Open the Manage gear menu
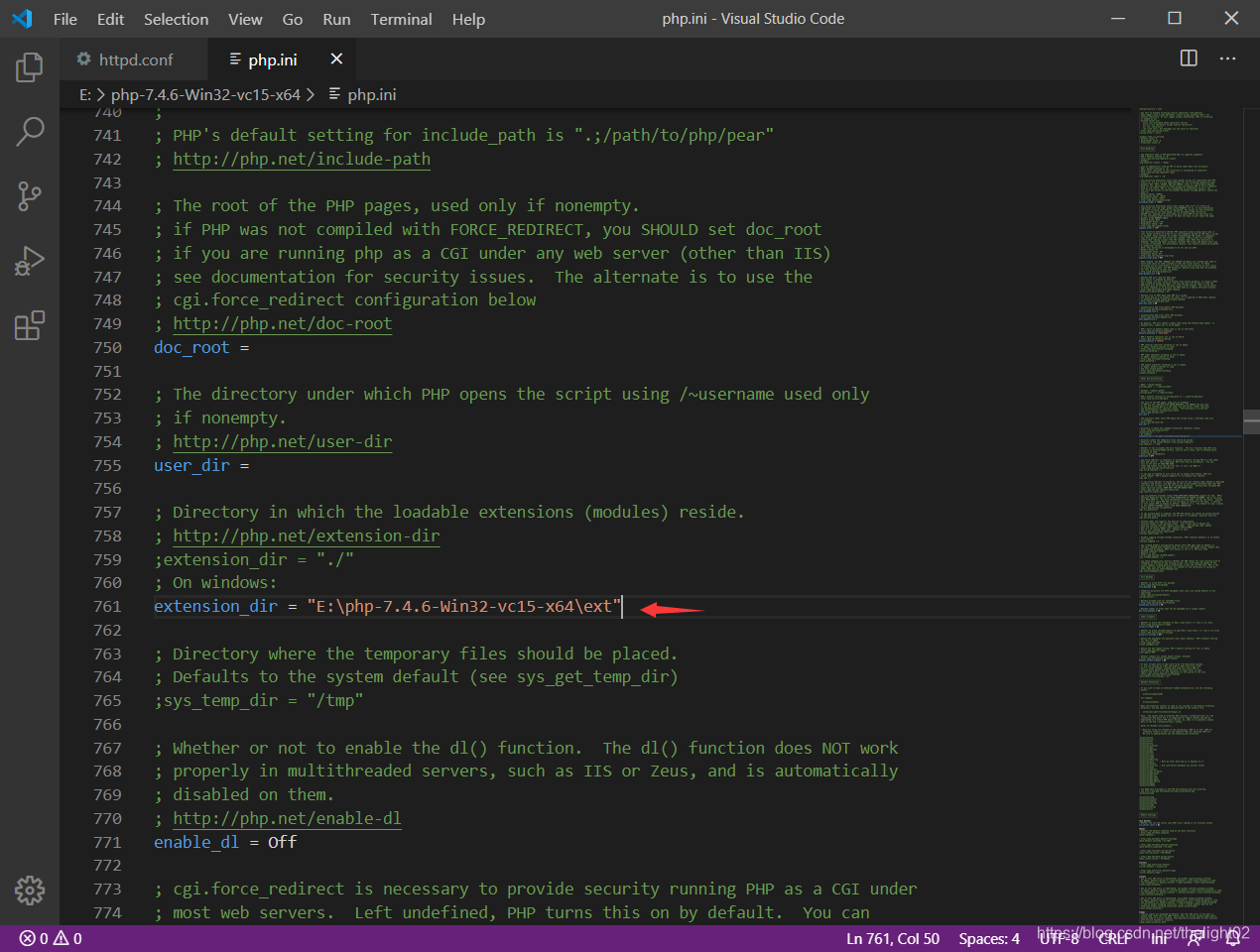Image resolution: width=1260 pixels, height=952 pixels. pyautogui.click(x=30, y=891)
